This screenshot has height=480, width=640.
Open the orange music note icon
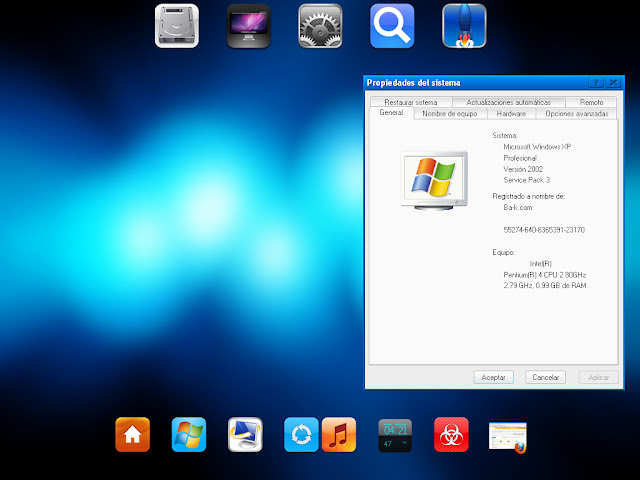pos(339,435)
